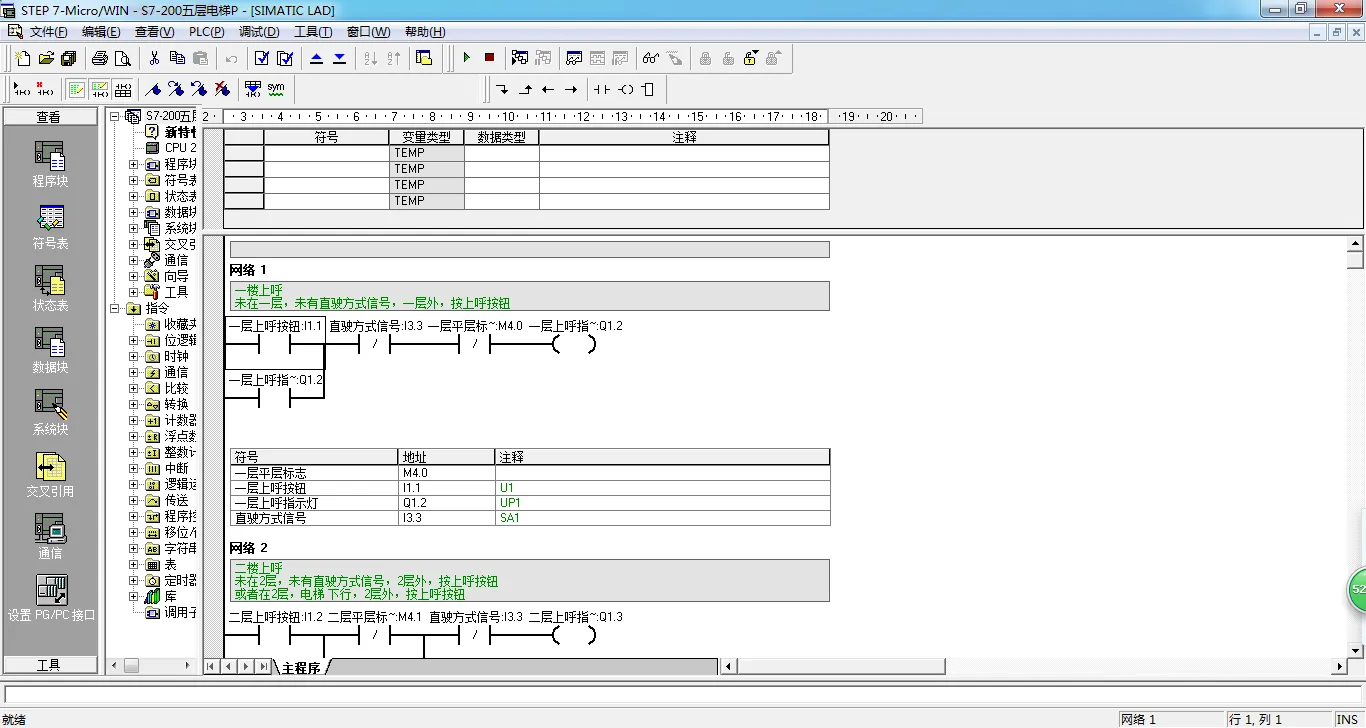
Task: Download to PLC with the blue down-arrow icon
Action: click(340, 58)
